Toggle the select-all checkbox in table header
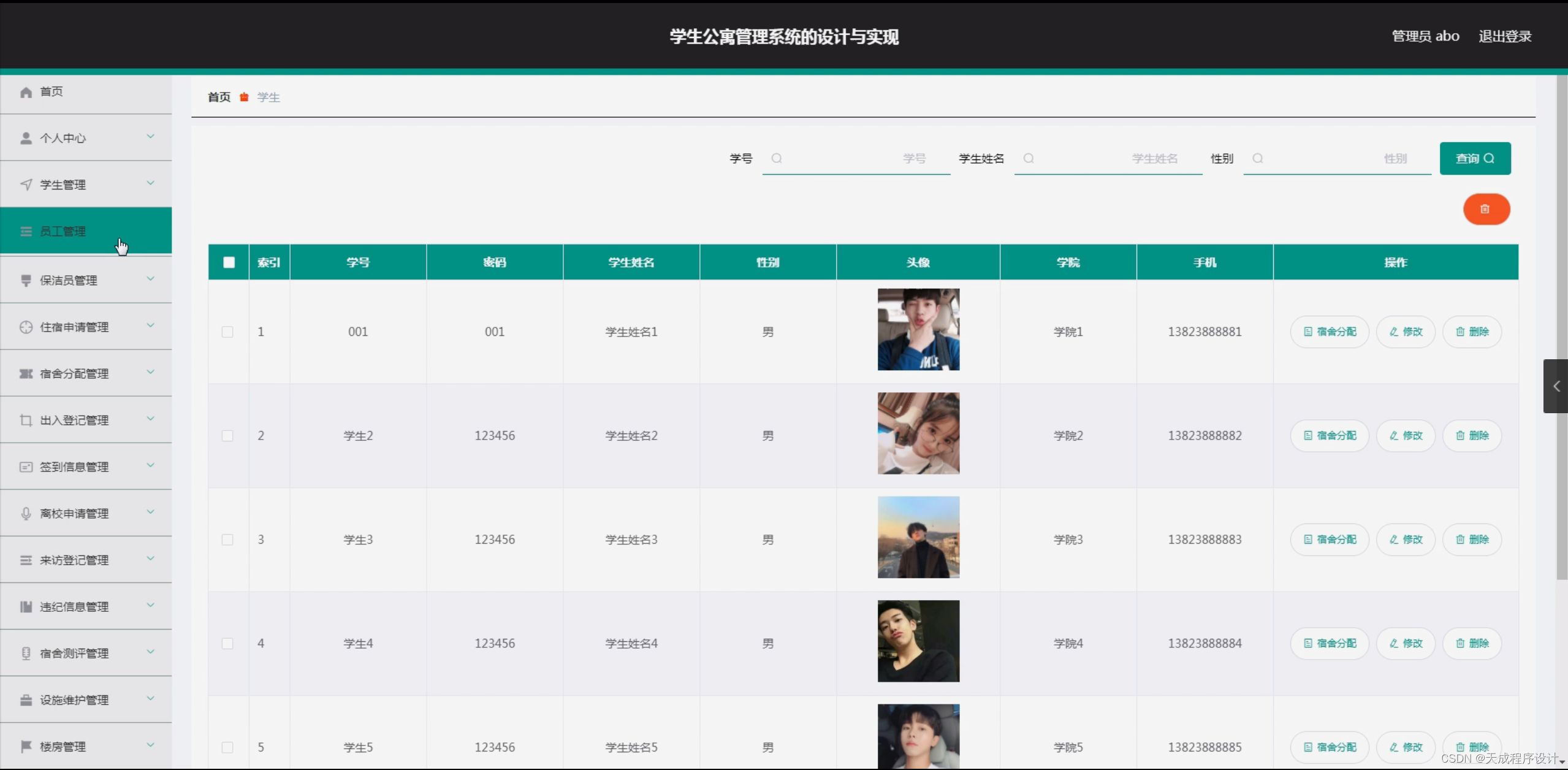 click(x=228, y=262)
